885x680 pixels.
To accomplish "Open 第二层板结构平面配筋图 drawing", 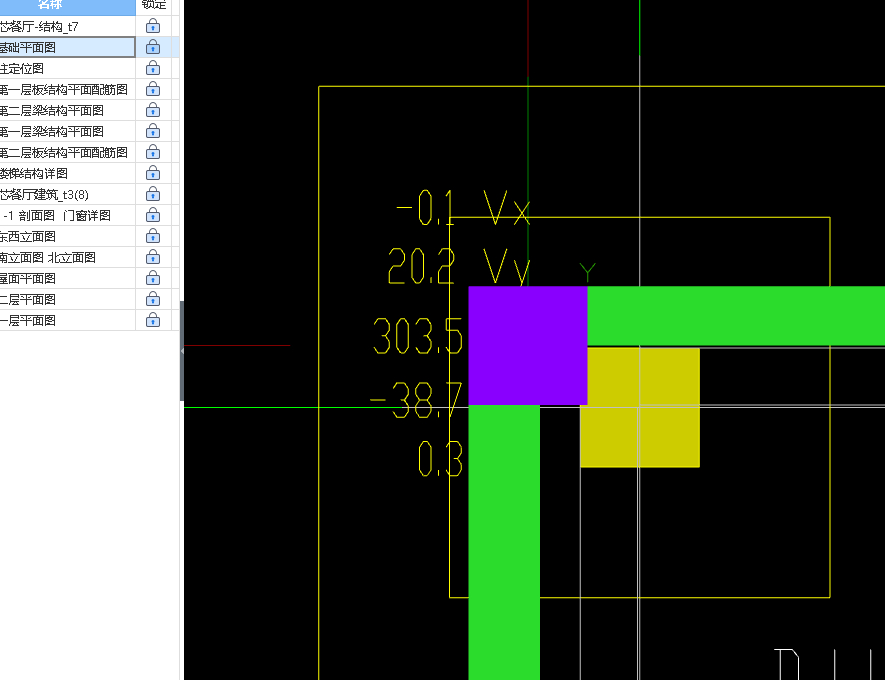I will point(67,152).
